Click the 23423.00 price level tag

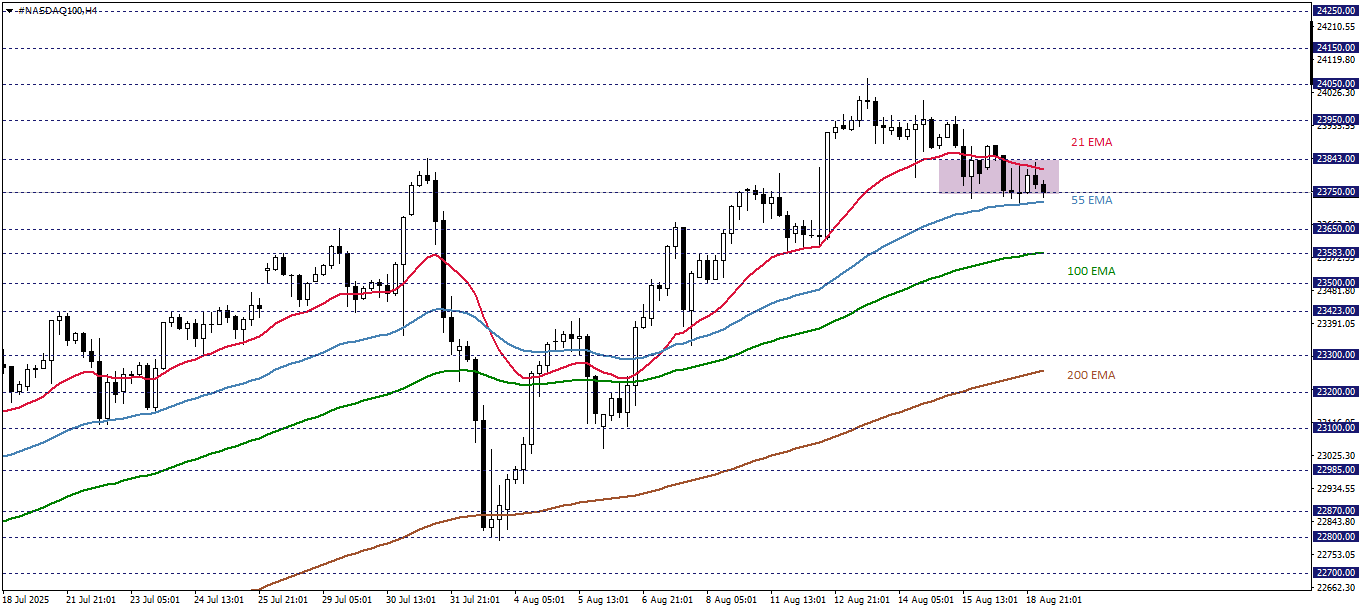click(1336, 310)
